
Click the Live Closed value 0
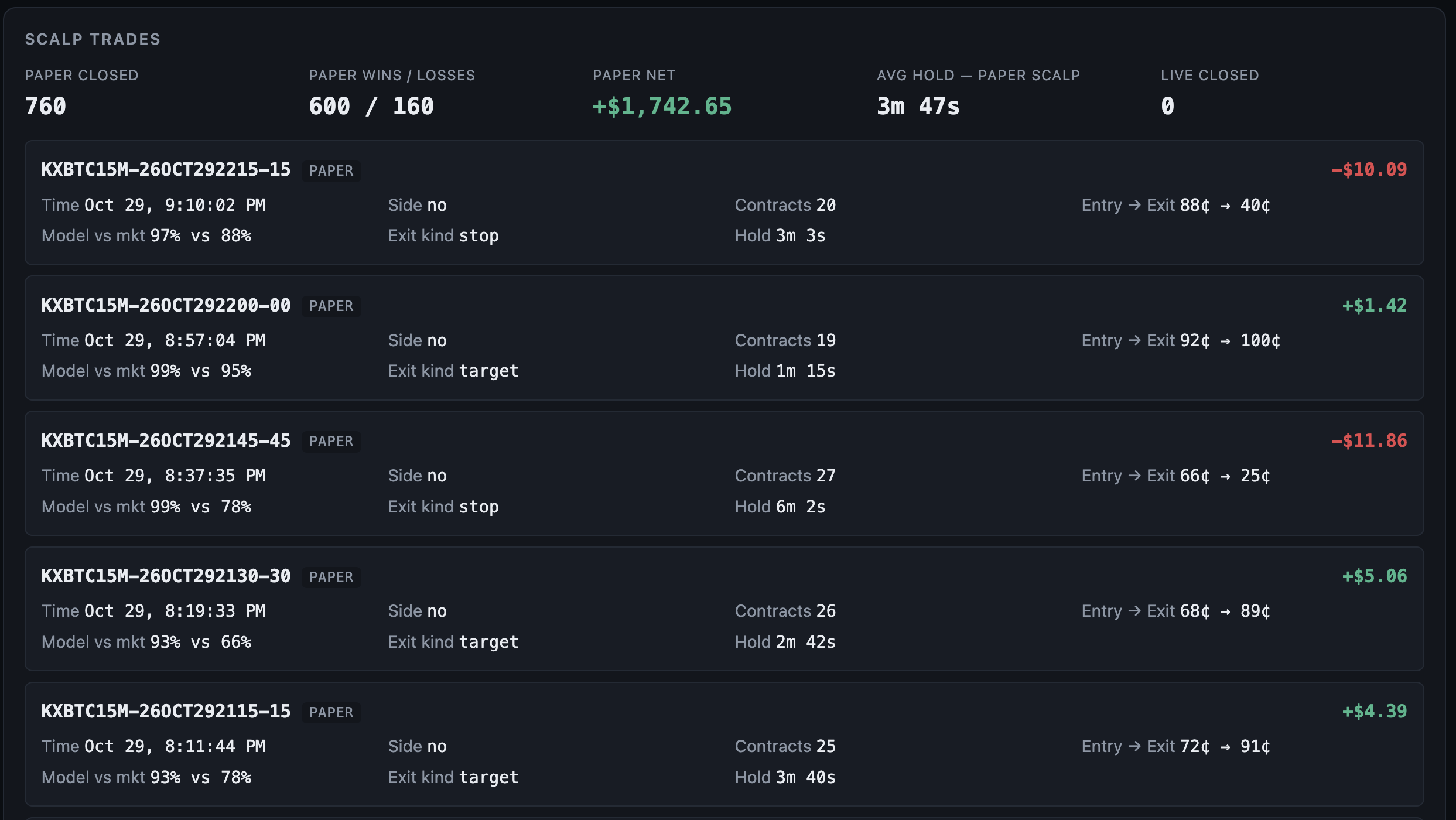(x=1168, y=107)
